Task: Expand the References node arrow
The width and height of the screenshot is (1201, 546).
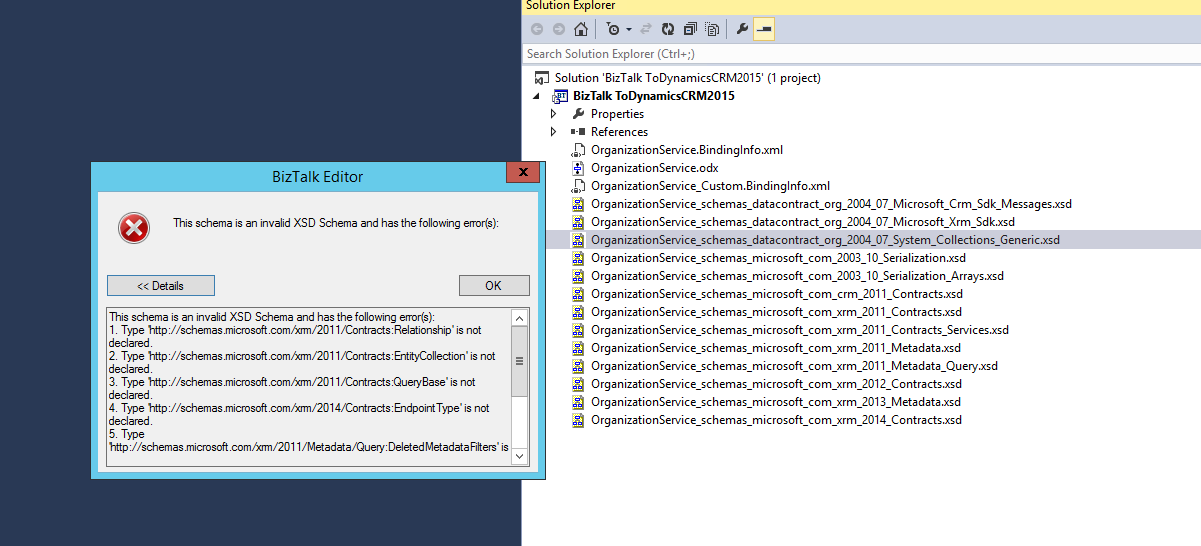Action: [x=553, y=132]
